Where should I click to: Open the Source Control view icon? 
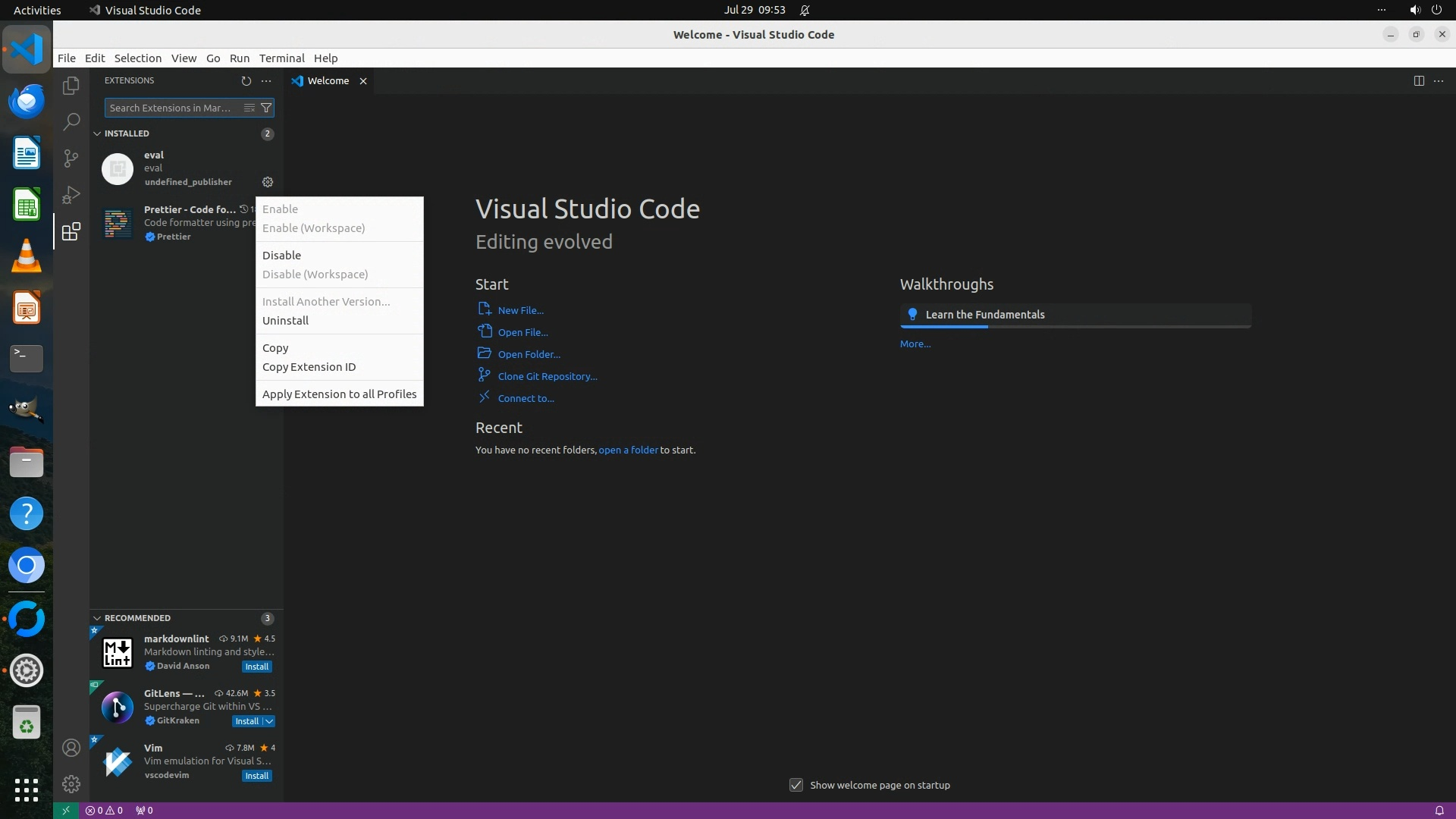coord(71,158)
